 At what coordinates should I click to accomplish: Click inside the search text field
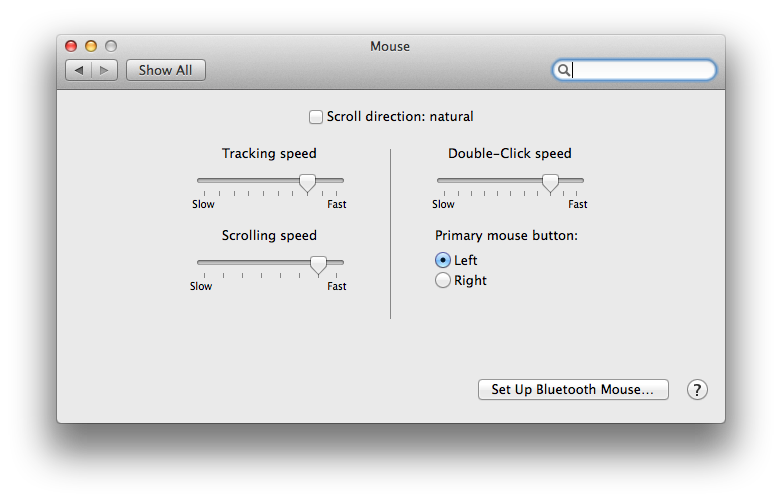click(x=641, y=70)
